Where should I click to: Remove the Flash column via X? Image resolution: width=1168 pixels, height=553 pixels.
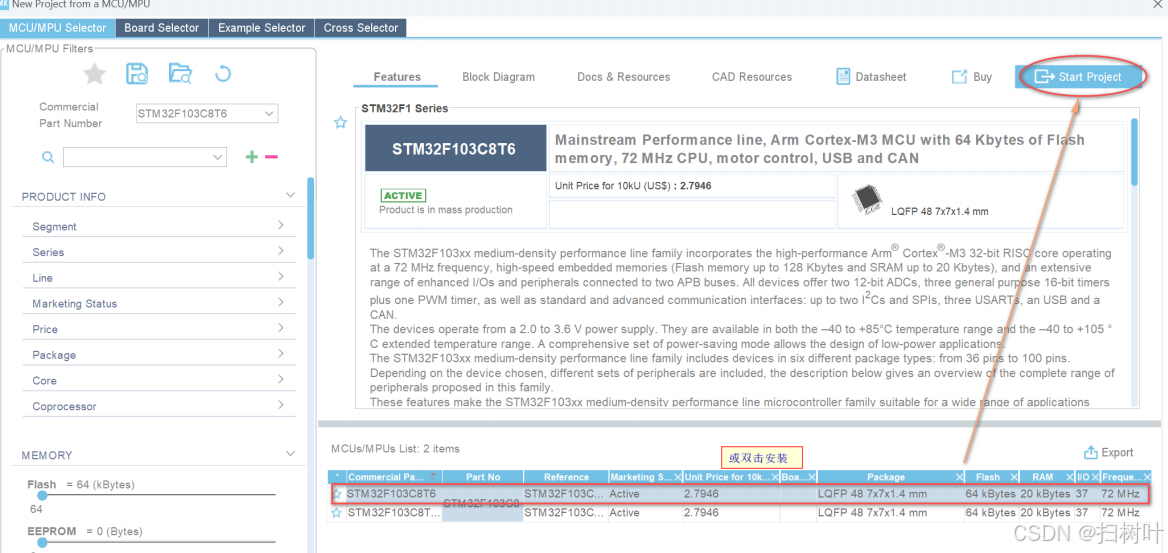tap(1014, 477)
